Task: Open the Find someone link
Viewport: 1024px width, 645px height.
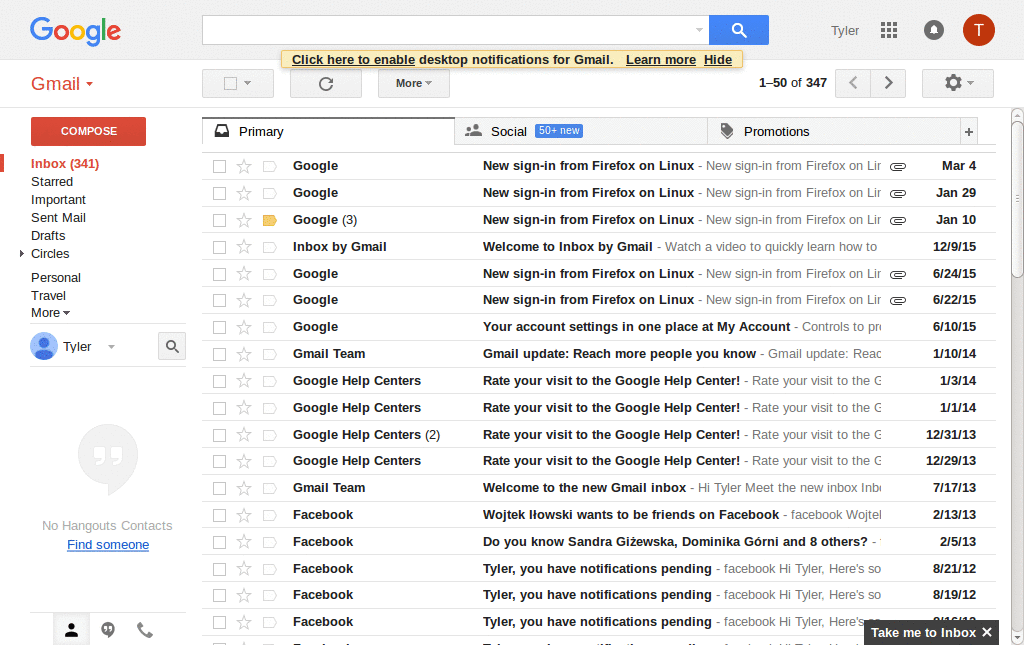Action: click(x=107, y=544)
